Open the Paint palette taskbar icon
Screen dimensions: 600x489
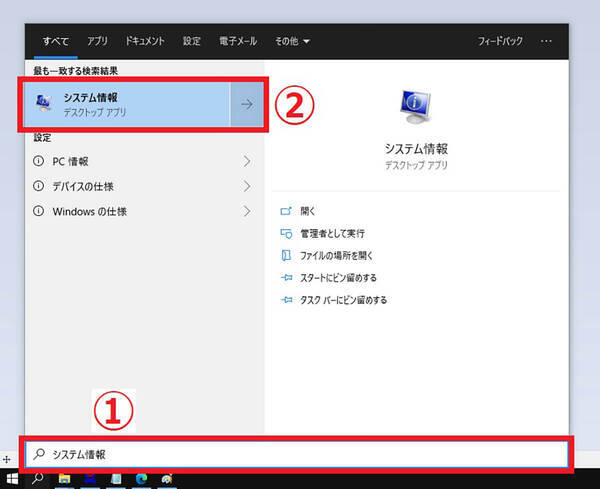(167, 479)
